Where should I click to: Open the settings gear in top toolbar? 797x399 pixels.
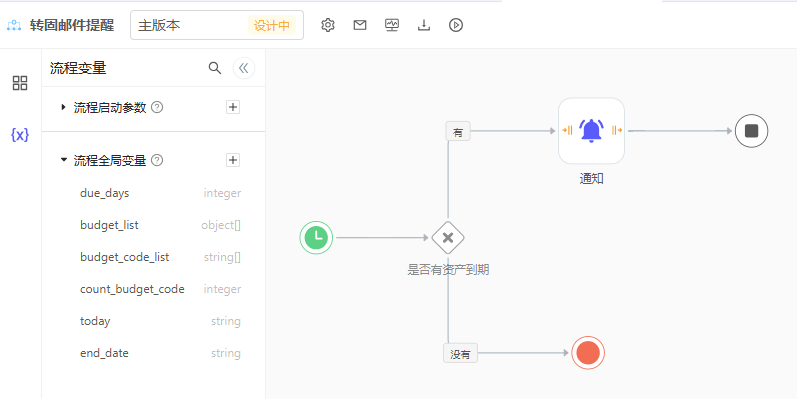click(328, 25)
